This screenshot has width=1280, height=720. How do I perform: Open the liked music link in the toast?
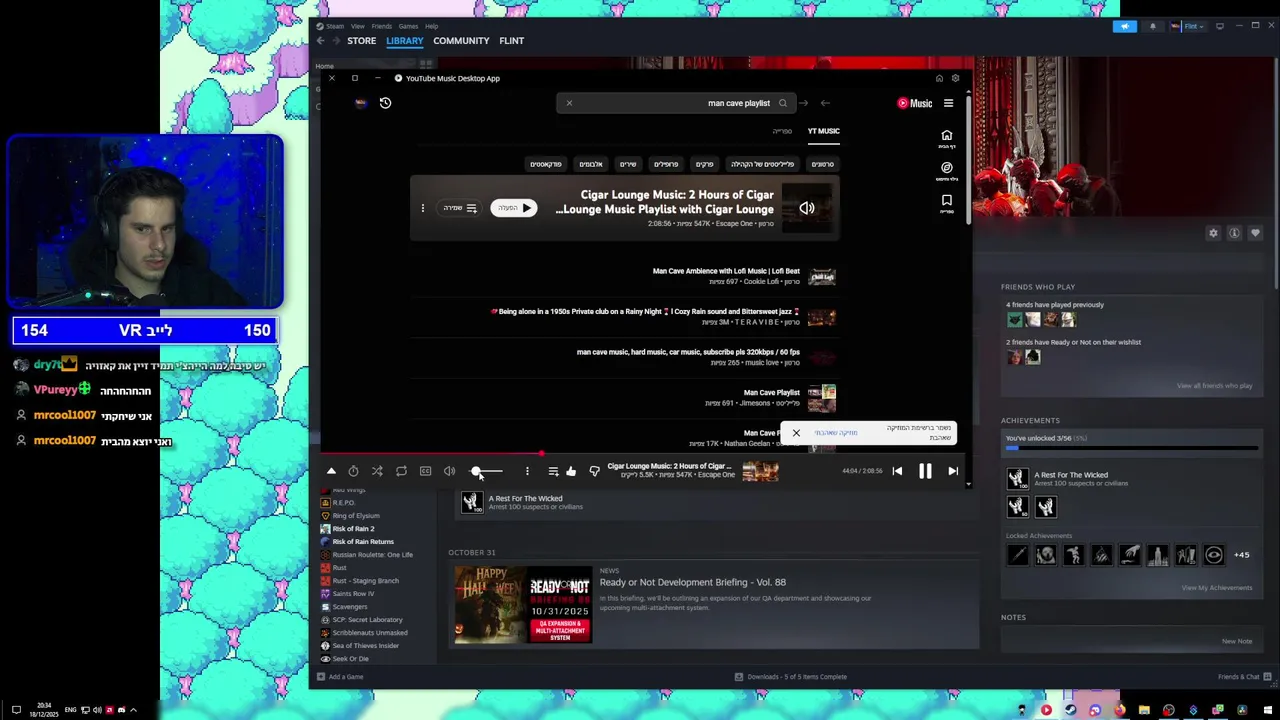[x=836, y=433]
